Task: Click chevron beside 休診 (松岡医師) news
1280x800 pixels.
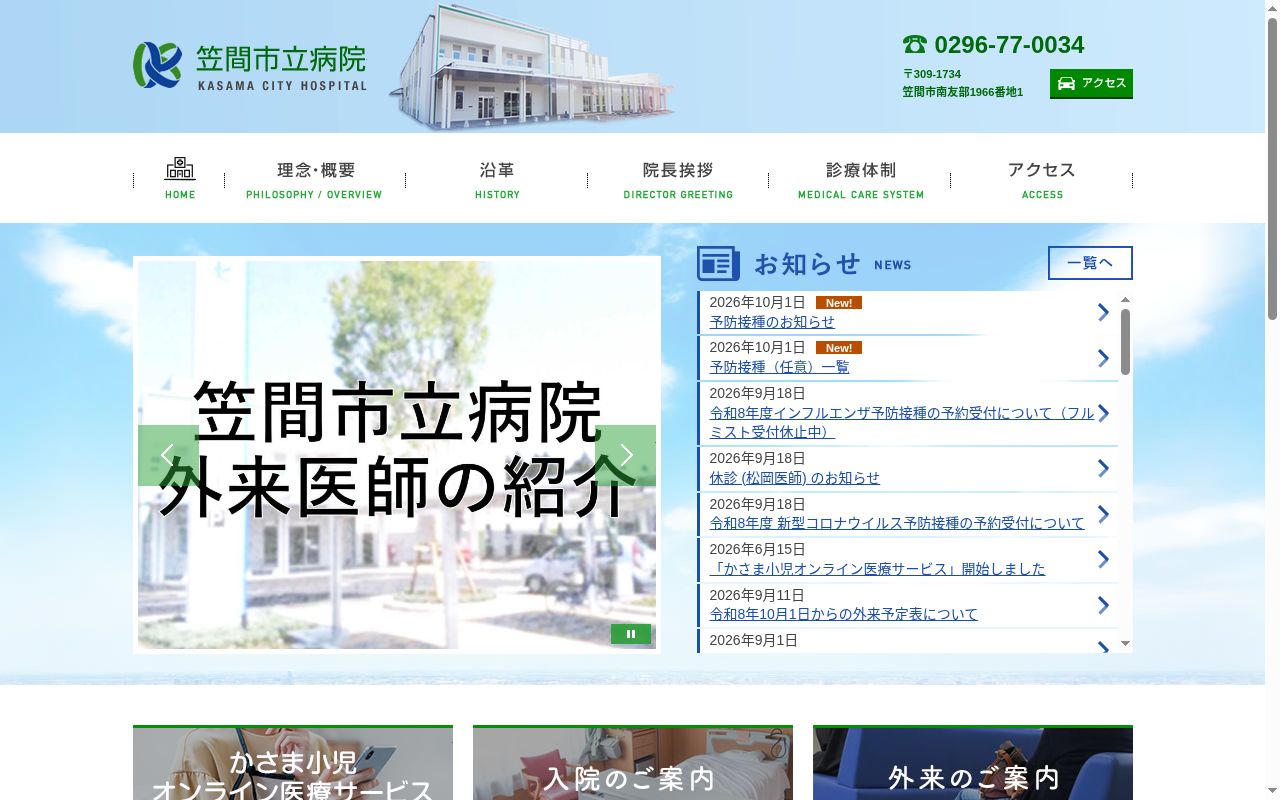Action: (1103, 468)
